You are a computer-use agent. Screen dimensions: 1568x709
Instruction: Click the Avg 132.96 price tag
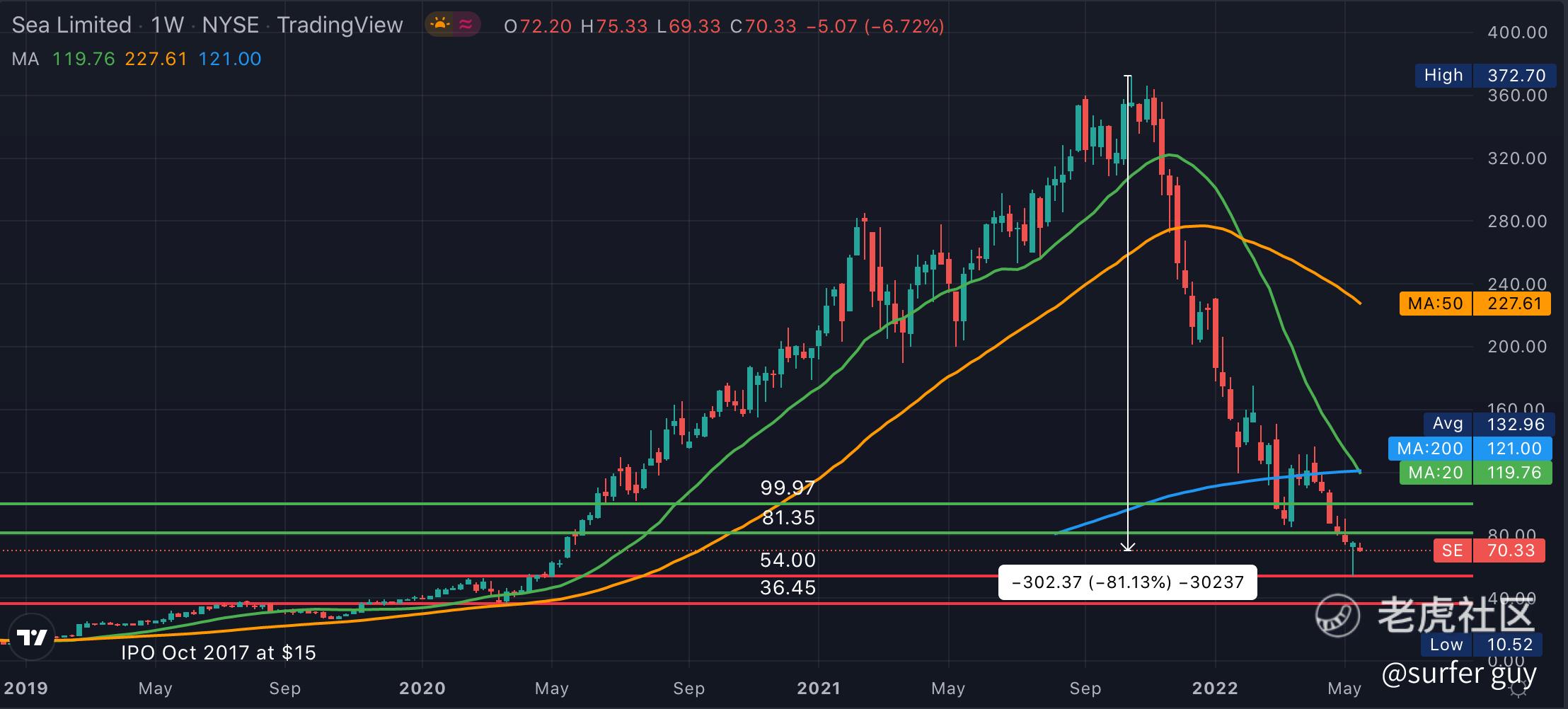(x=1489, y=424)
